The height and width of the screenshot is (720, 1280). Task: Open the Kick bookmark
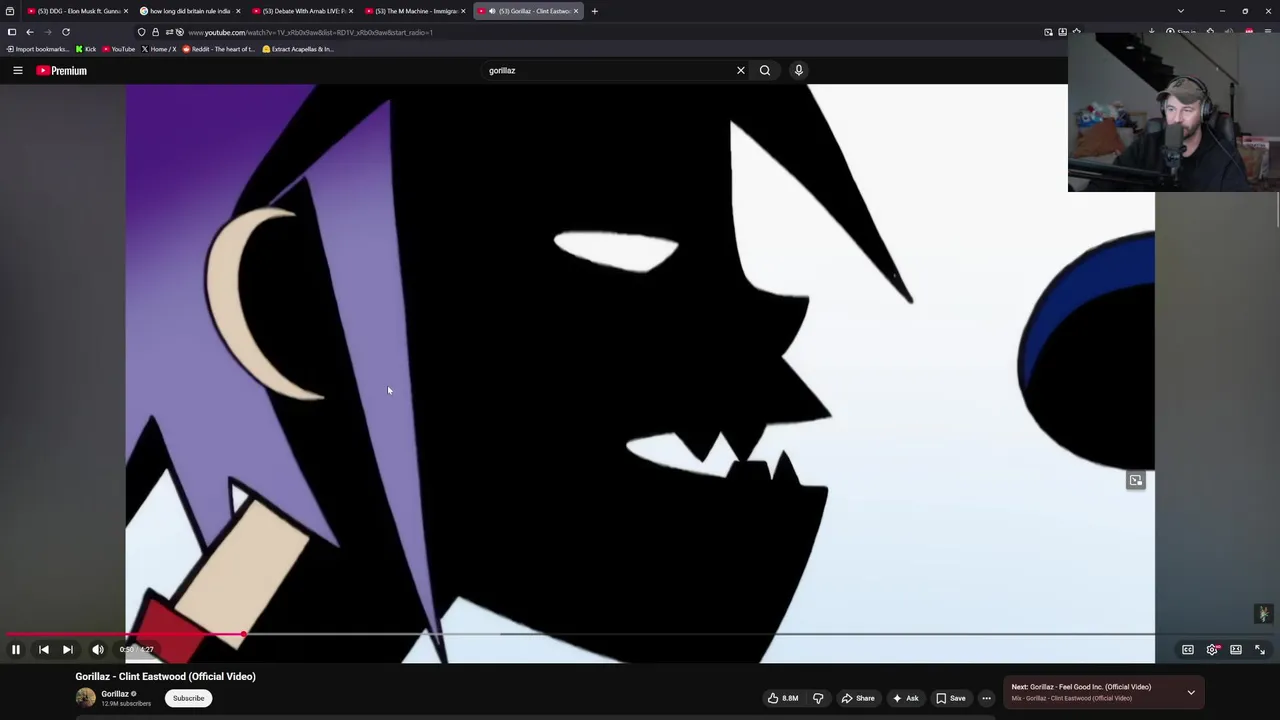(x=86, y=49)
